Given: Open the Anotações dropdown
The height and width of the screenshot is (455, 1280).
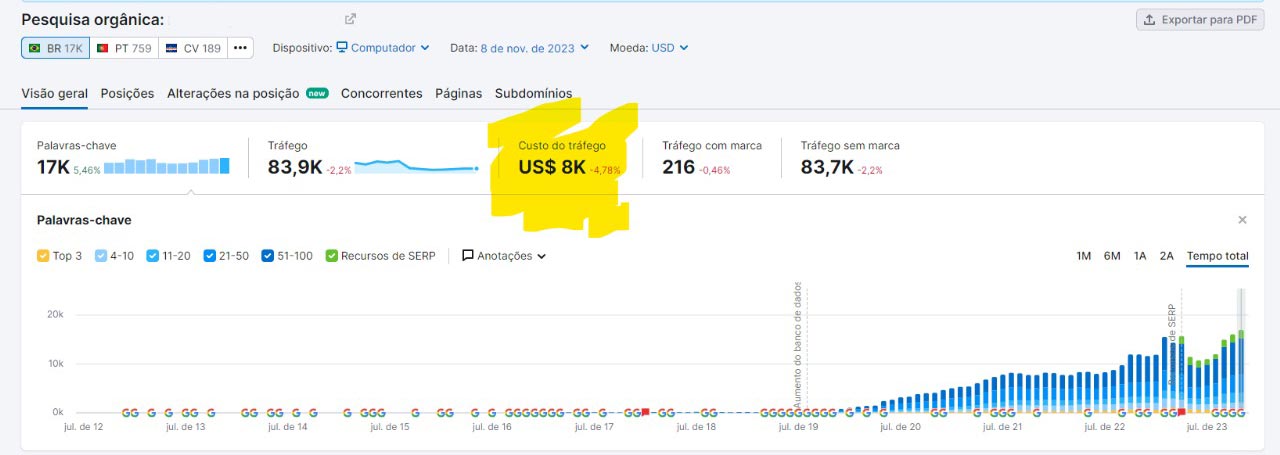Looking at the screenshot, I should point(504,256).
